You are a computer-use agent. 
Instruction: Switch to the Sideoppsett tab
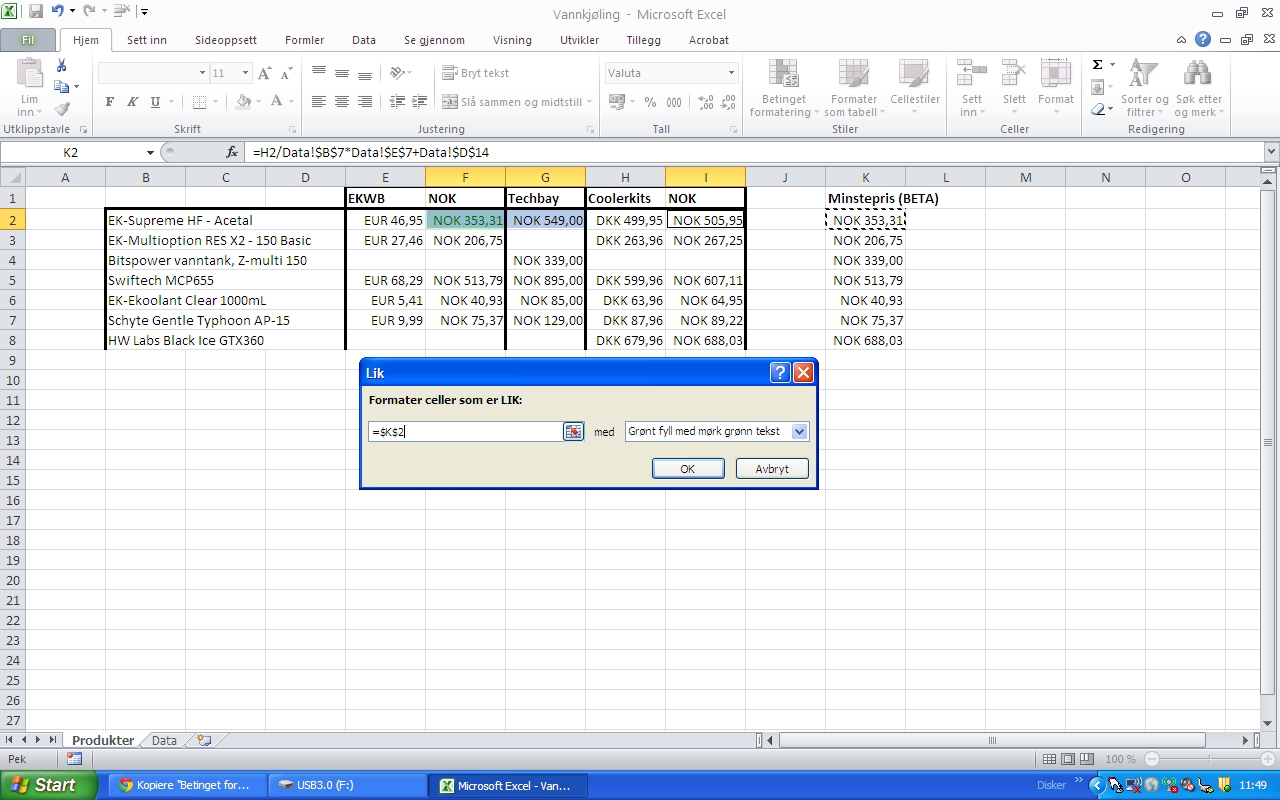tap(226, 40)
